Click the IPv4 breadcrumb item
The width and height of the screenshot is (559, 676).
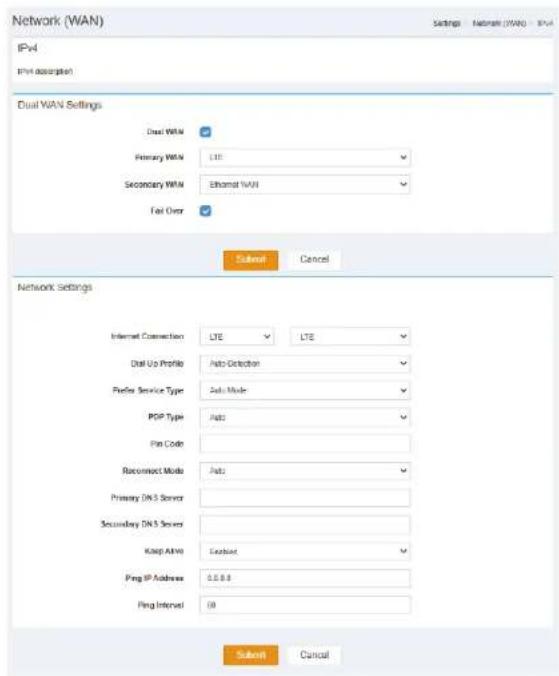tap(545, 23)
